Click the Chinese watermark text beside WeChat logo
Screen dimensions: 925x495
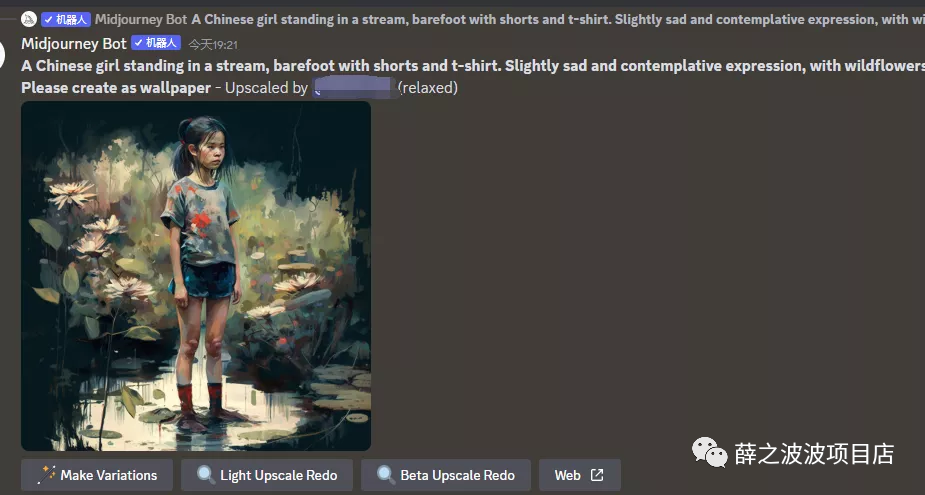pyautogui.click(x=814, y=454)
